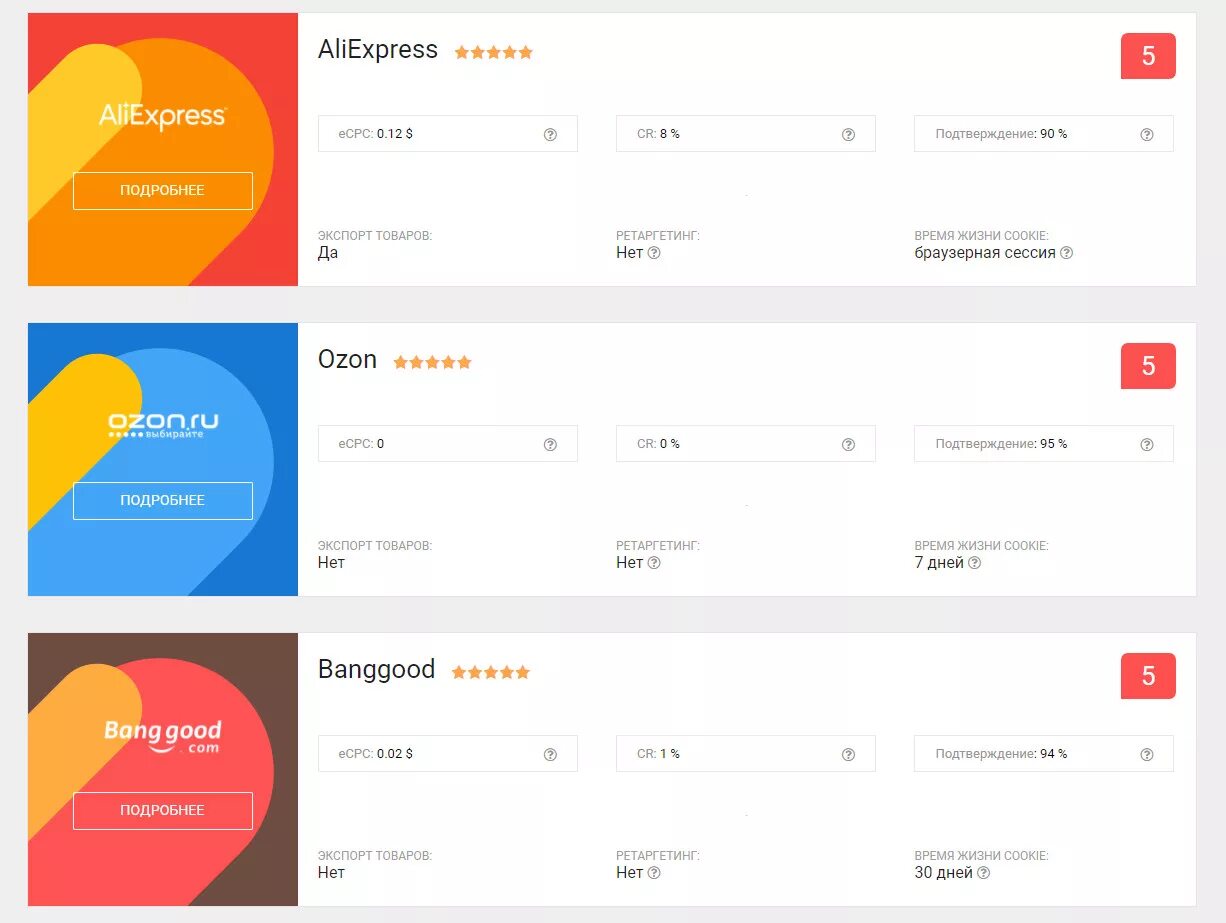Click the Banggood.com logo image
1226x923 pixels.
click(163, 737)
